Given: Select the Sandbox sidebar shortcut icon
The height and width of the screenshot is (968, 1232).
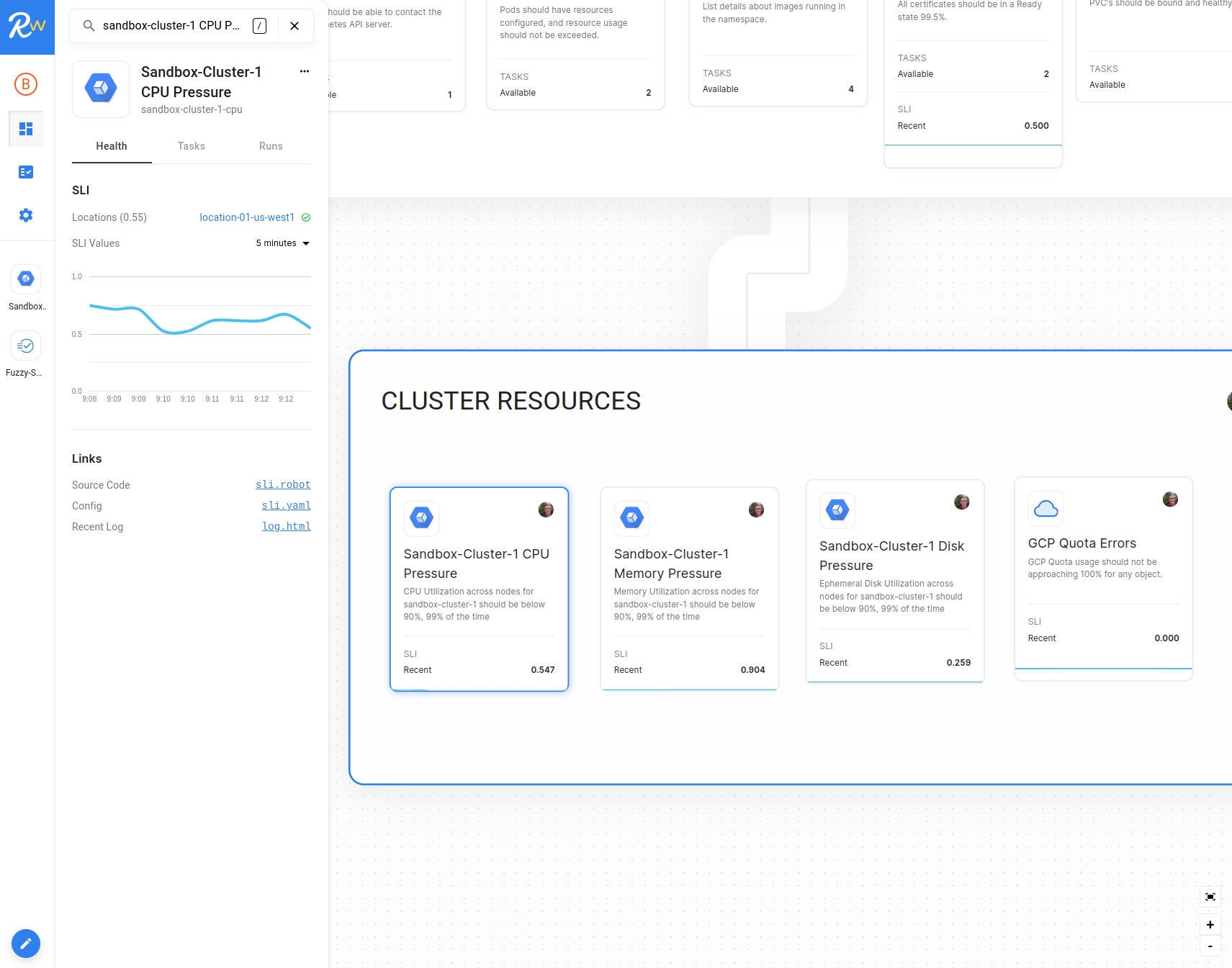Looking at the screenshot, I should point(26,279).
